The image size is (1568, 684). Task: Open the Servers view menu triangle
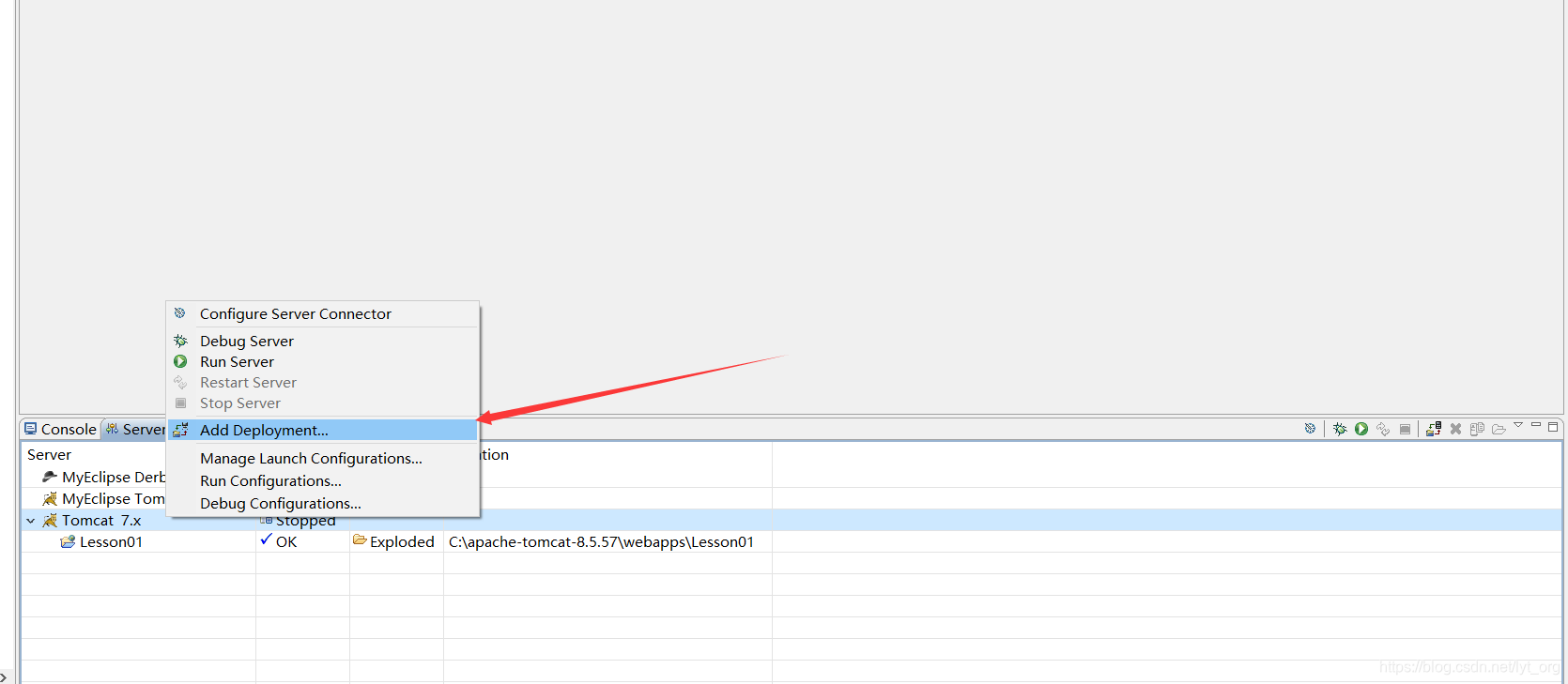pos(1518,426)
